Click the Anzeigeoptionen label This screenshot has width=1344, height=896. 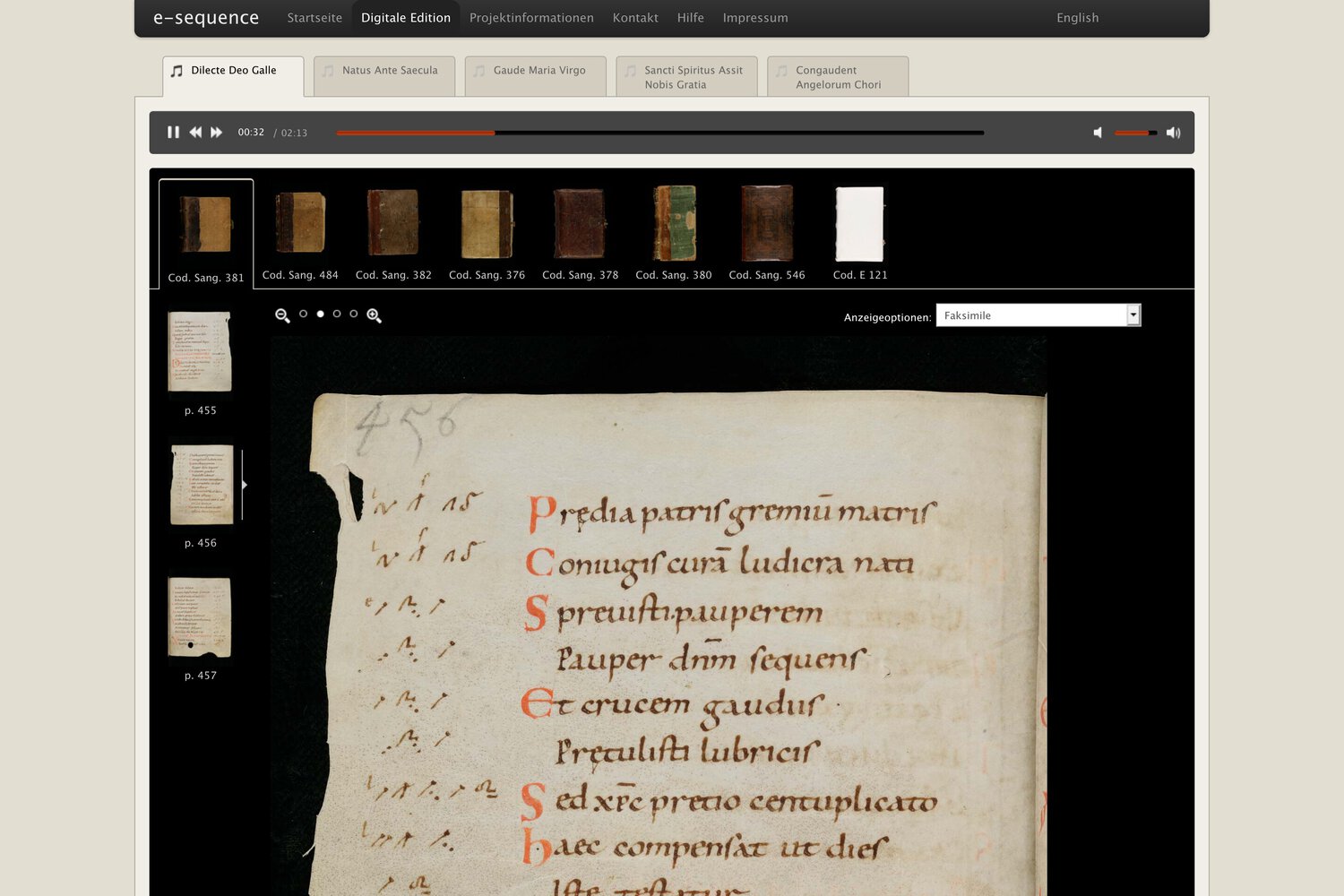(x=887, y=317)
